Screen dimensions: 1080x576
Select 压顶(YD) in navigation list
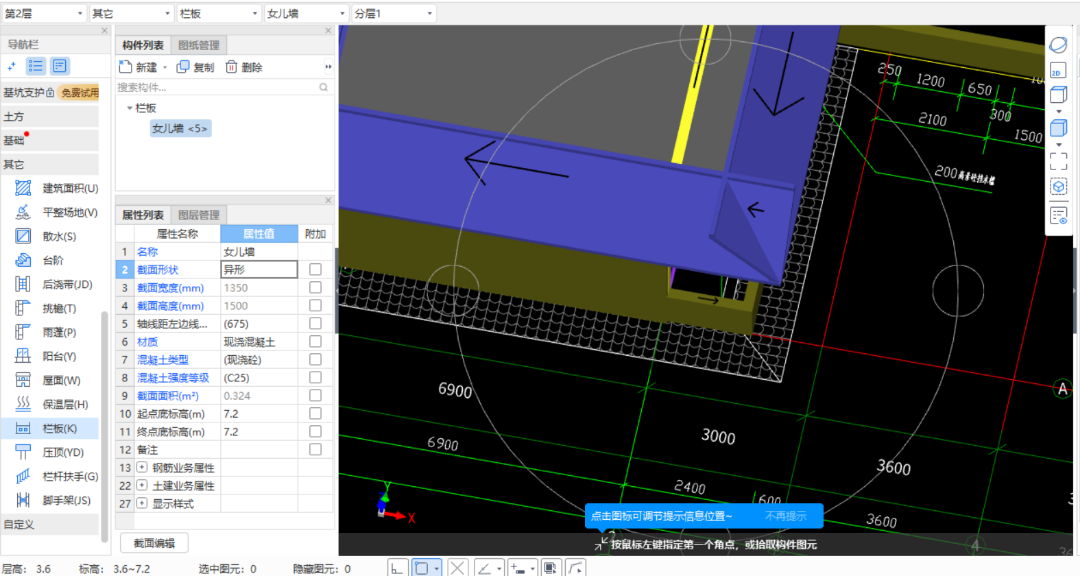coord(50,452)
